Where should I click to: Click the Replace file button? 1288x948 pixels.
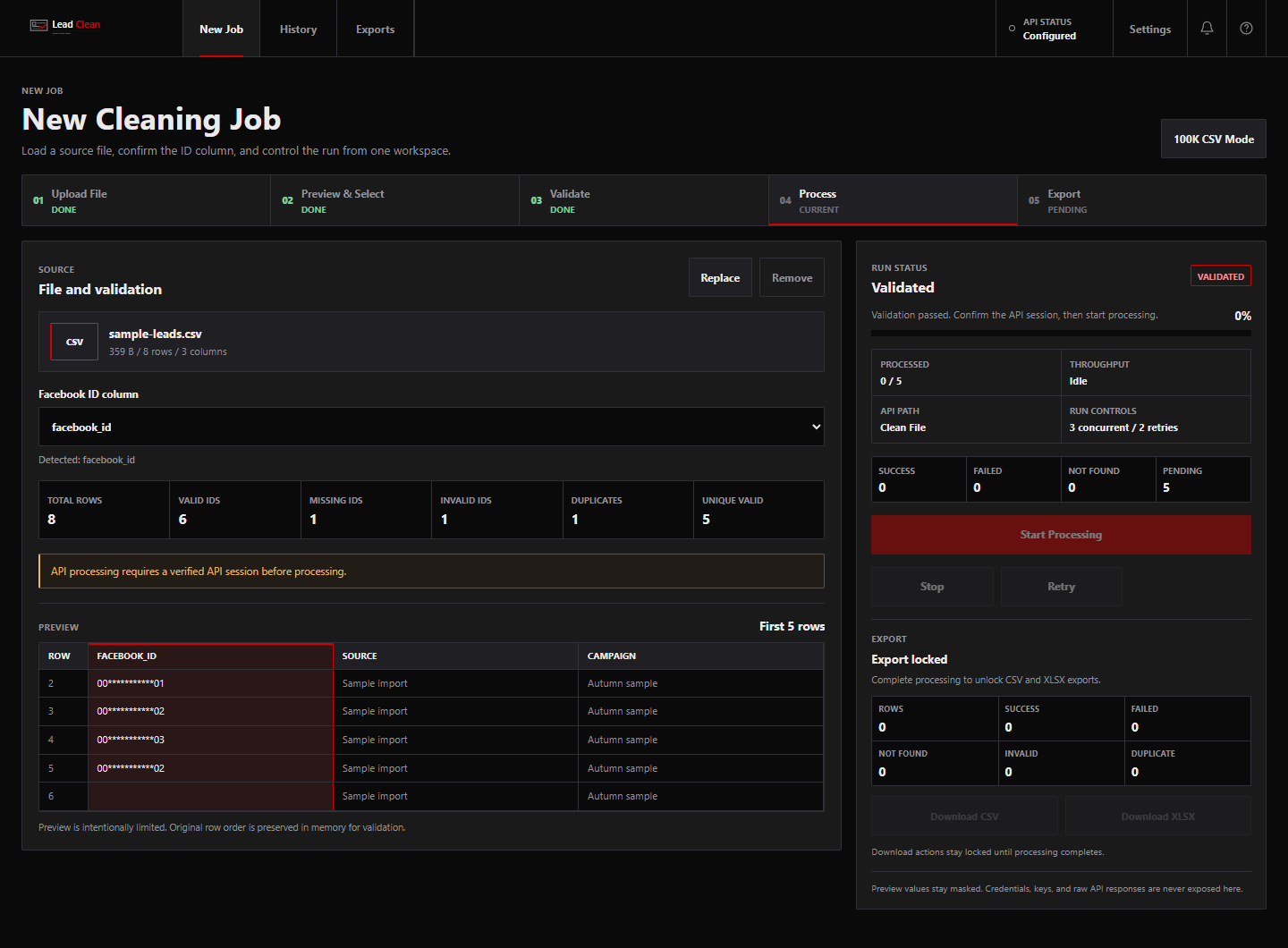[720, 277]
